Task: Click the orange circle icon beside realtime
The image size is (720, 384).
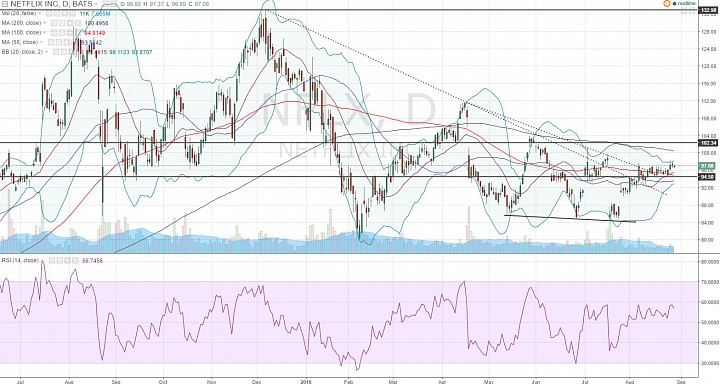Action: 667,3
